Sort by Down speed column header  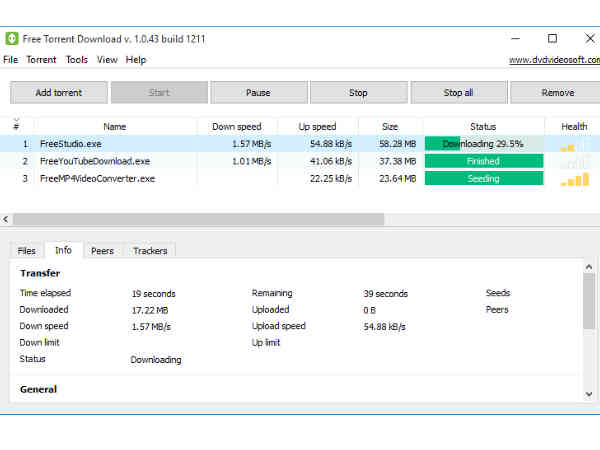pyautogui.click(x=237, y=127)
